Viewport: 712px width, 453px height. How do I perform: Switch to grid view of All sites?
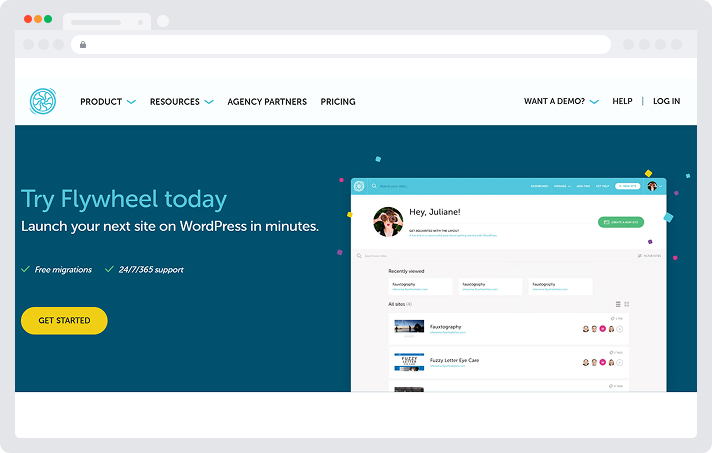pyautogui.click(x=627, y=304)
